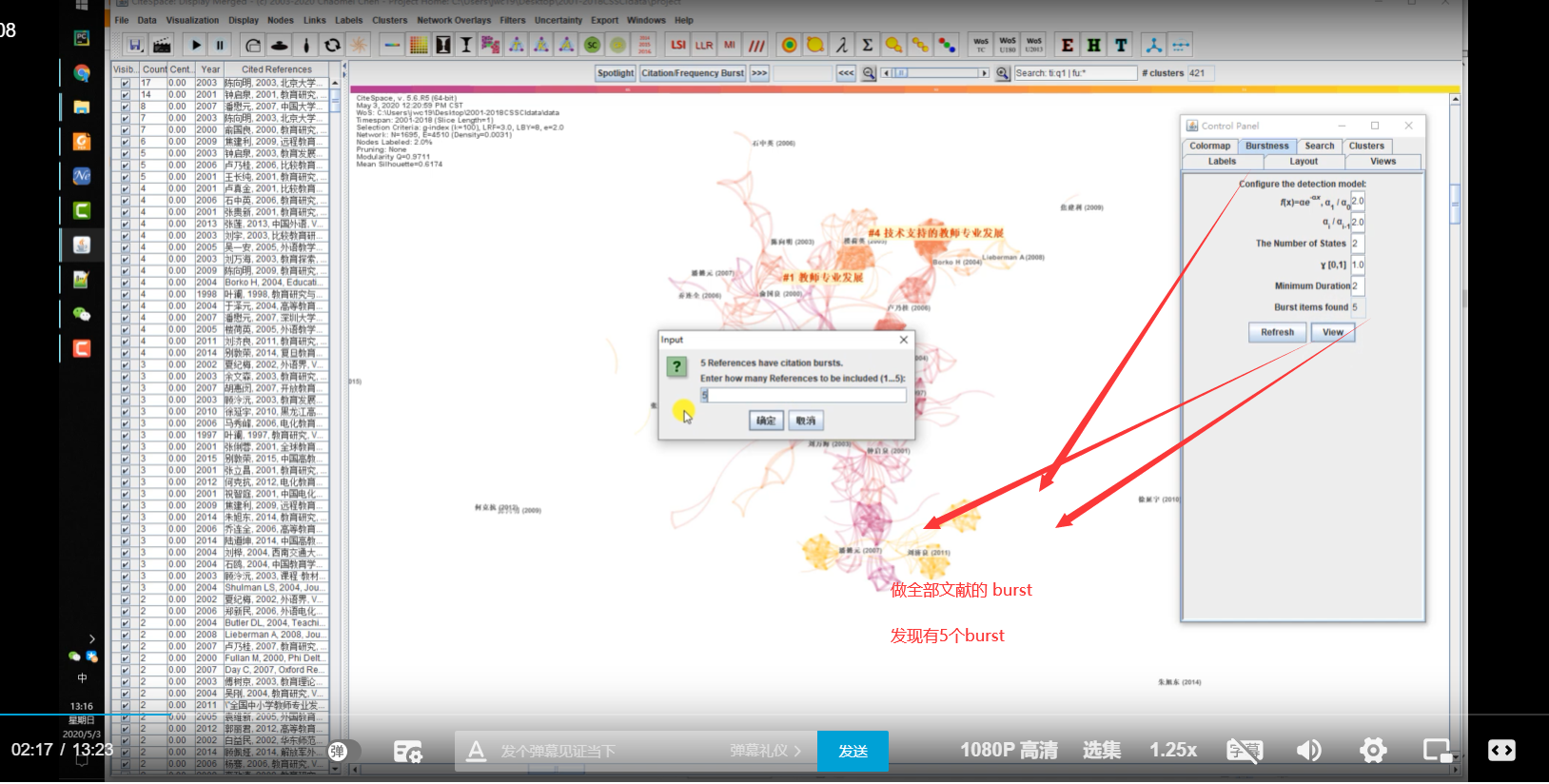Viewport: 1549px width, 784px height.
Task: Click the Search ti:q1 field
Action: coord(1075,73)
